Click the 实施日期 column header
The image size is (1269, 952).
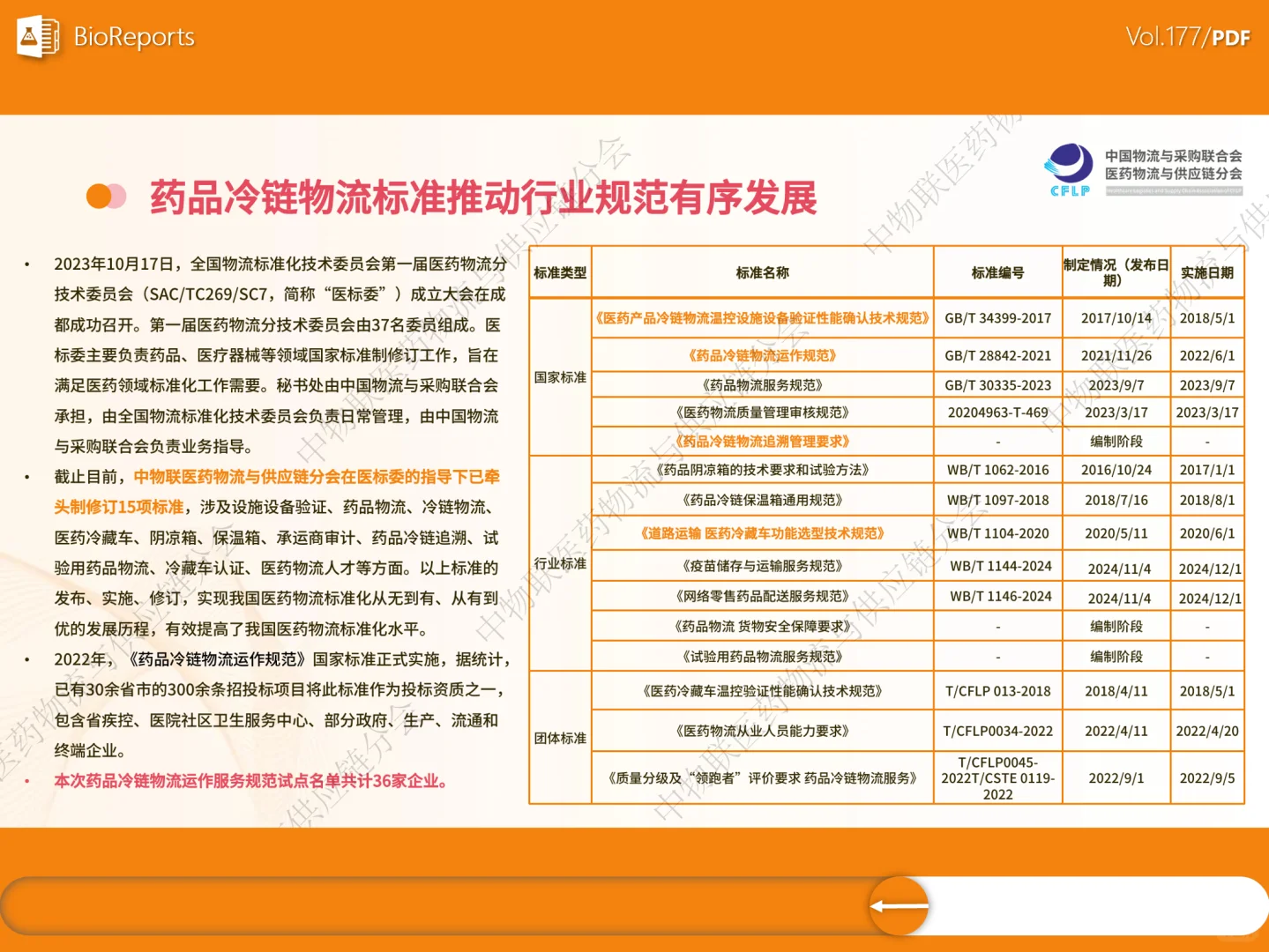pyautogui.click(x=1207, y=273)
